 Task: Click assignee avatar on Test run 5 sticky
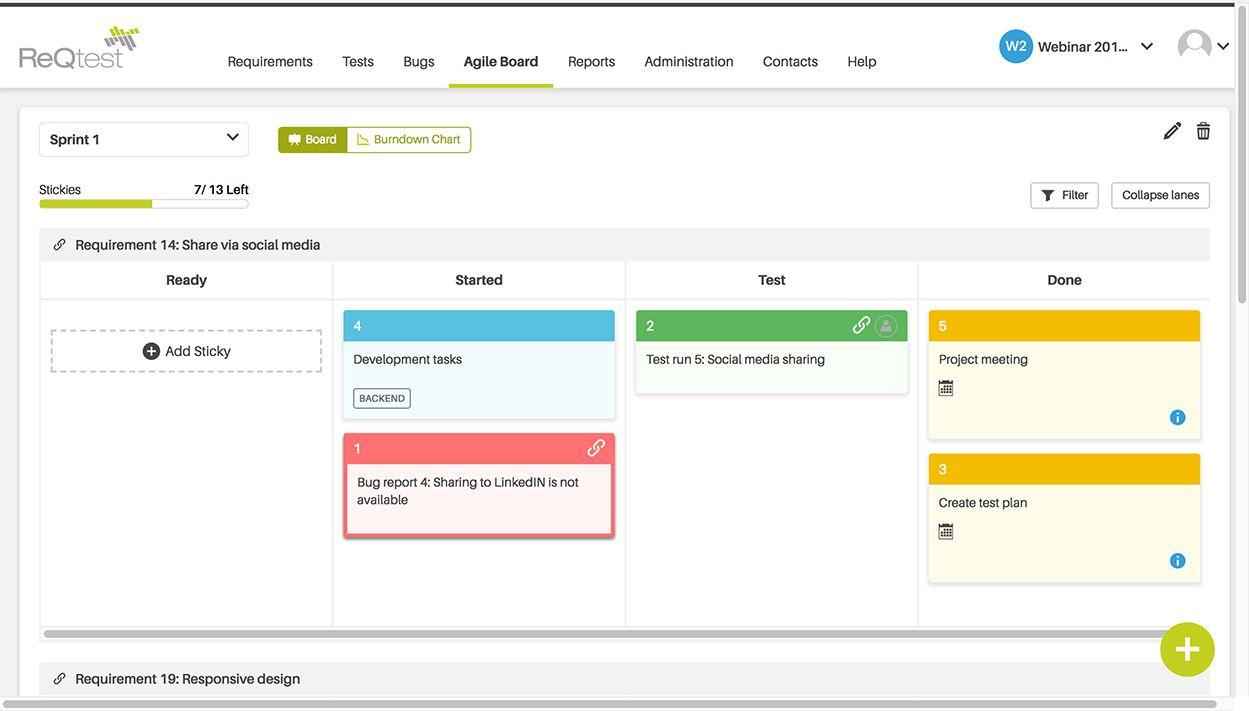pos(886,326)
